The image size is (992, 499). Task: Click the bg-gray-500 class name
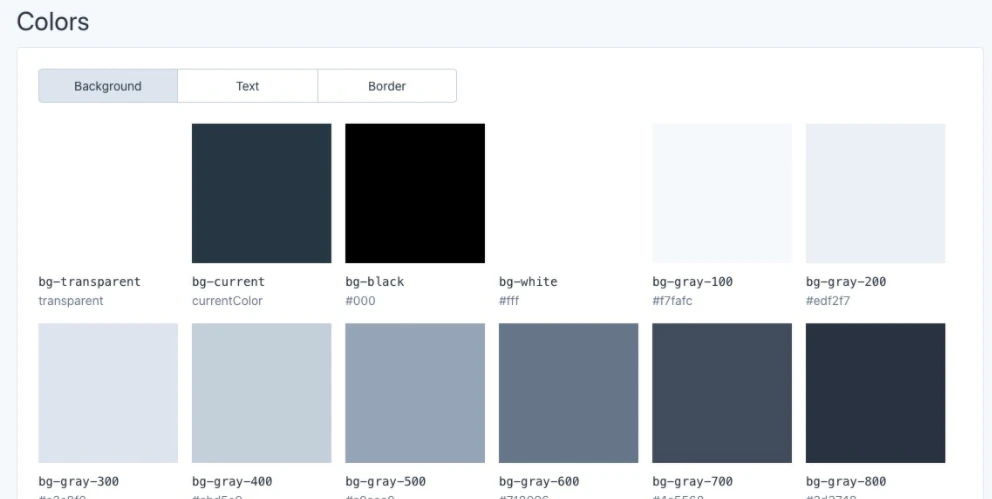coord(386,481)
